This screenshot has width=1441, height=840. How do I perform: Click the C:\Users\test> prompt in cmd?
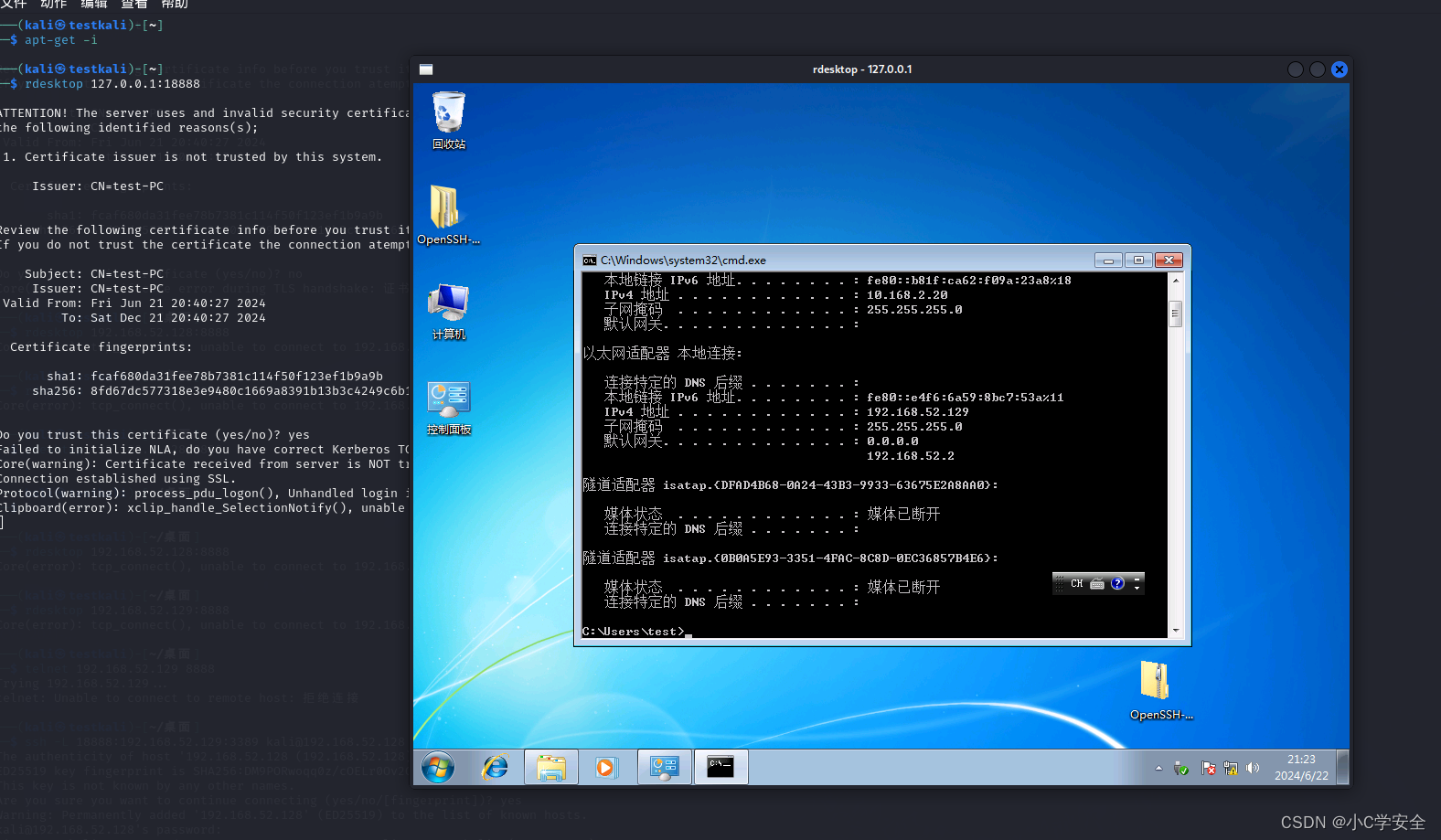[634, 632]
